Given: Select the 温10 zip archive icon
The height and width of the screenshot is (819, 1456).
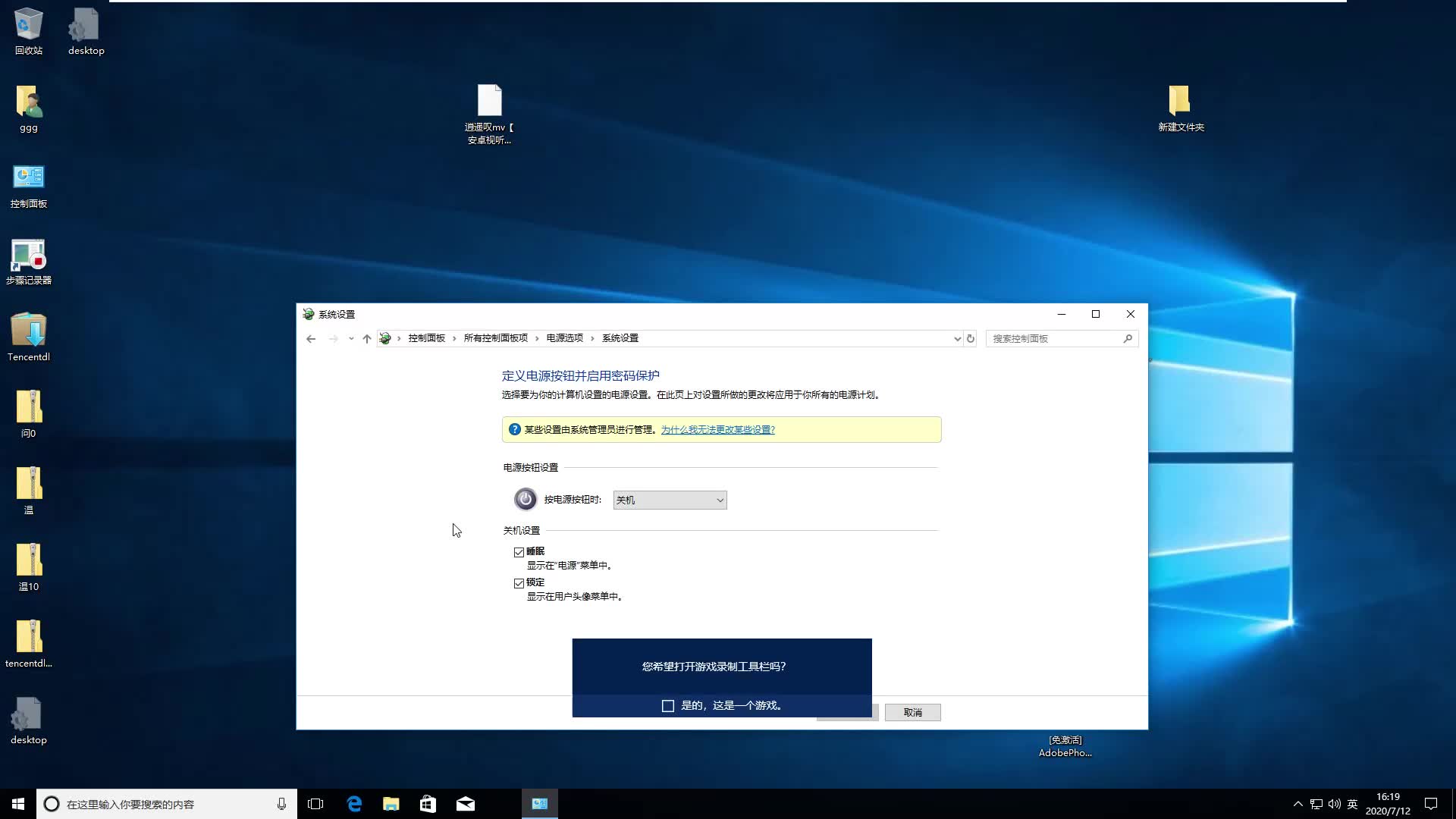Looking at the screenshot, I should click(x=28, y=568).
